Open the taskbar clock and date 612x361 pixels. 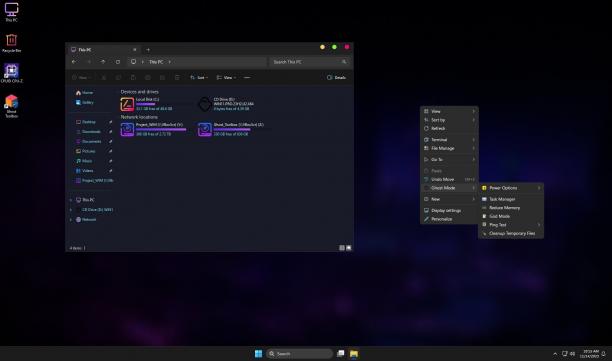(589, 354)
